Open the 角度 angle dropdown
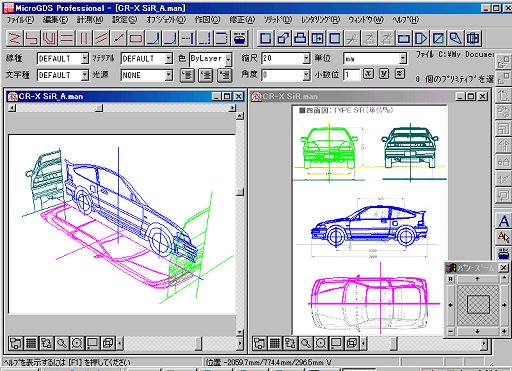Image resolution: width=512 pixels, height=371 pixels. coord(306,75)
